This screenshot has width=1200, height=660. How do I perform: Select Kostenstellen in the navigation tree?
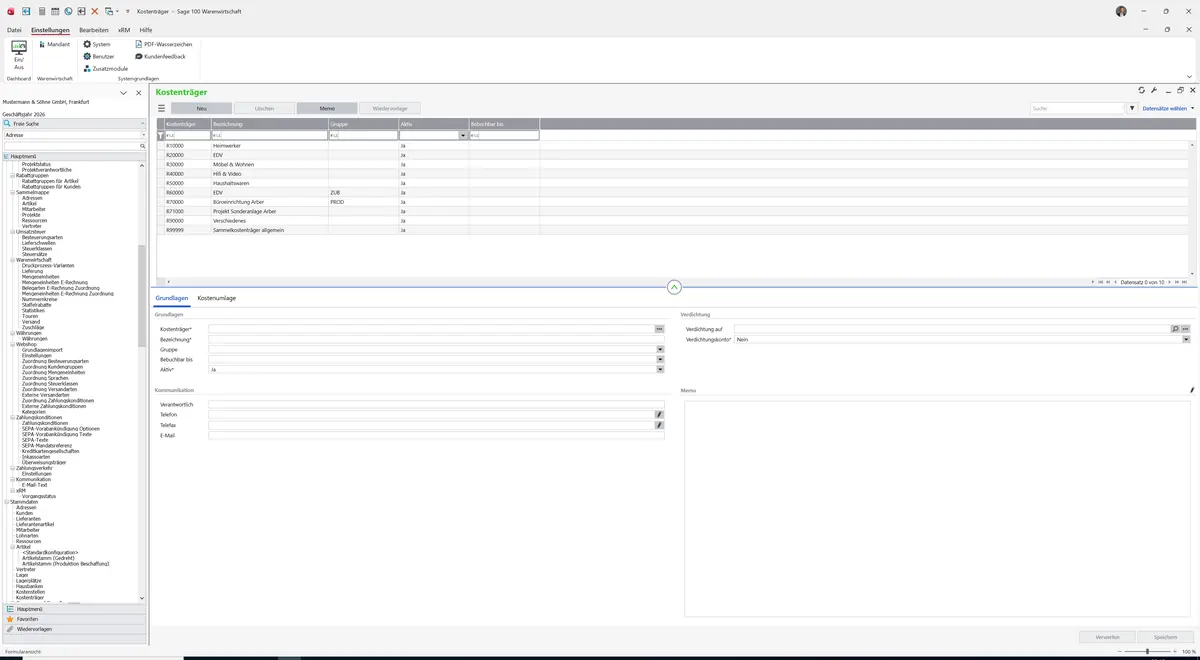coord(30,591)
